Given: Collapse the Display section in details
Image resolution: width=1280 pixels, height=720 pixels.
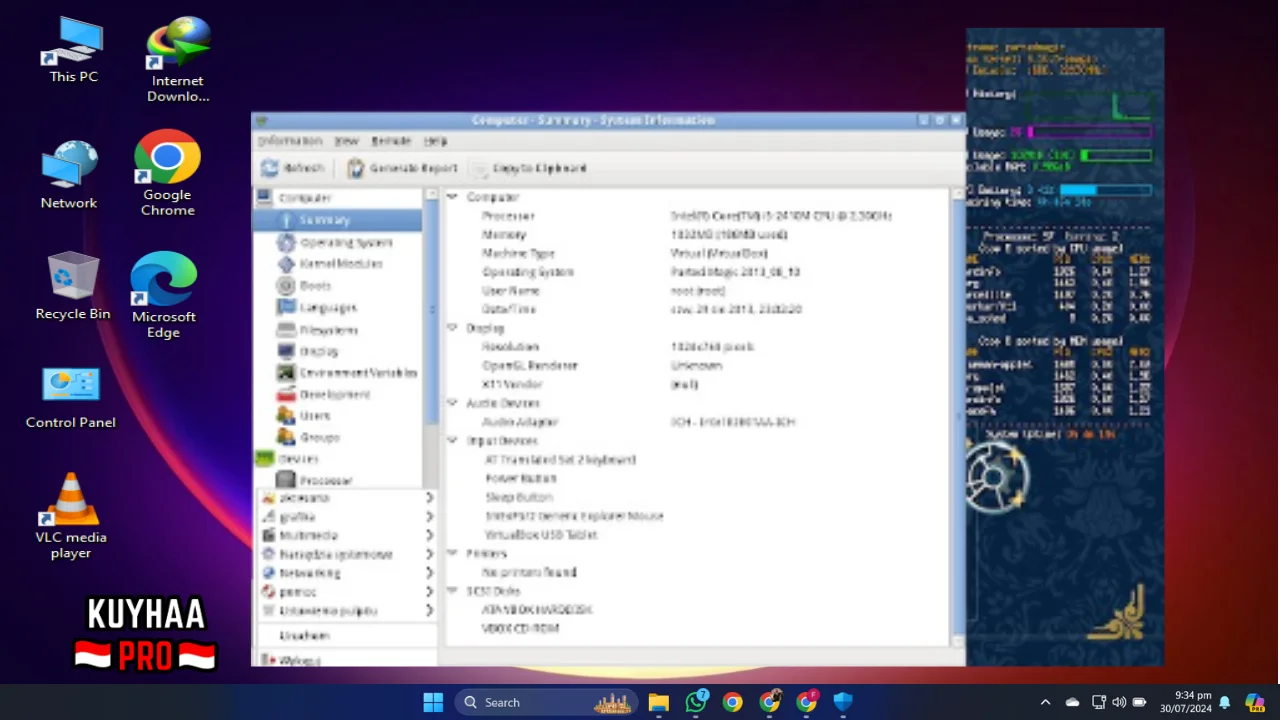Looking at the screenshot, I should click(x=452, y=328).
